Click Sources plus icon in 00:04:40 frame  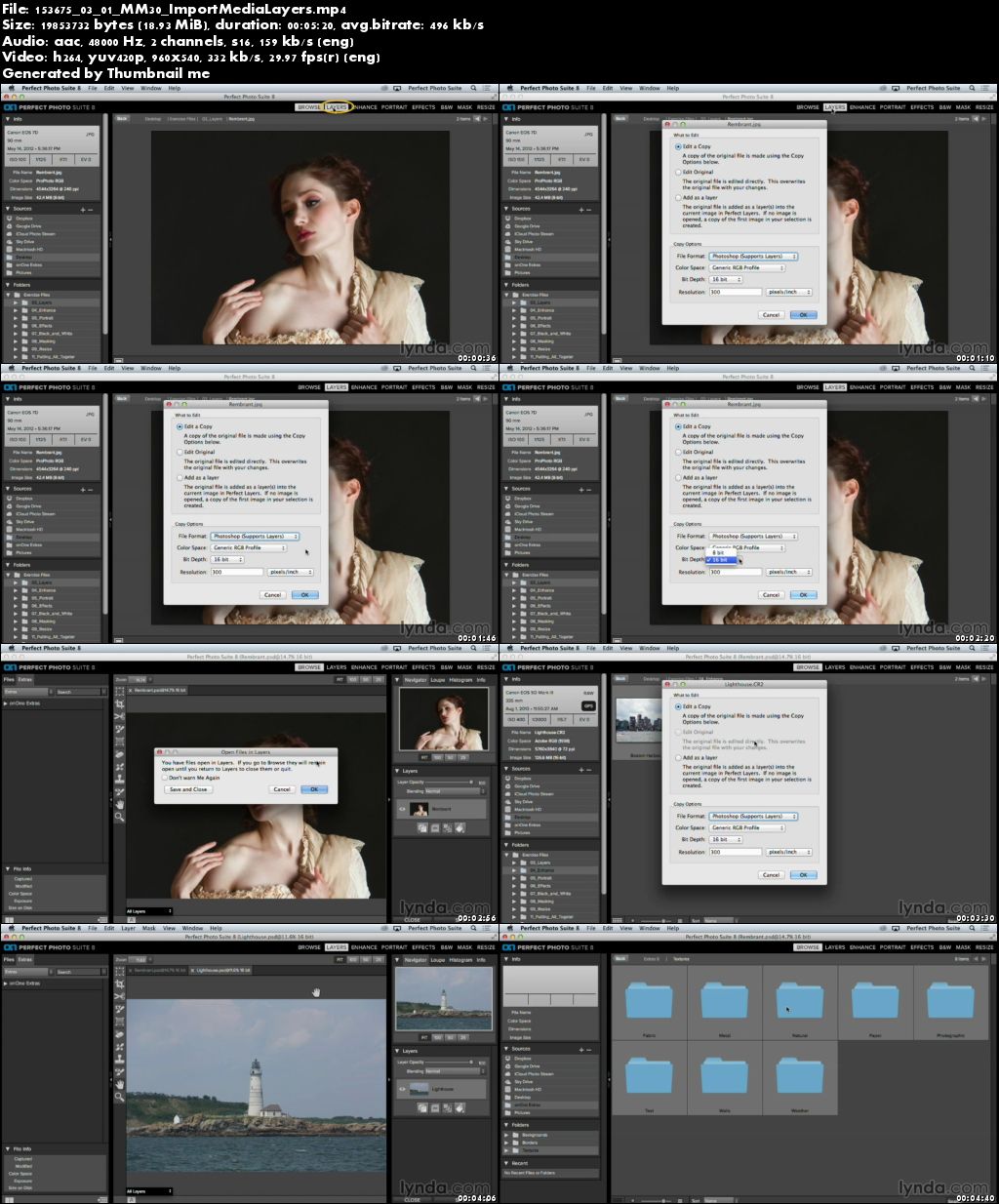580,1049
